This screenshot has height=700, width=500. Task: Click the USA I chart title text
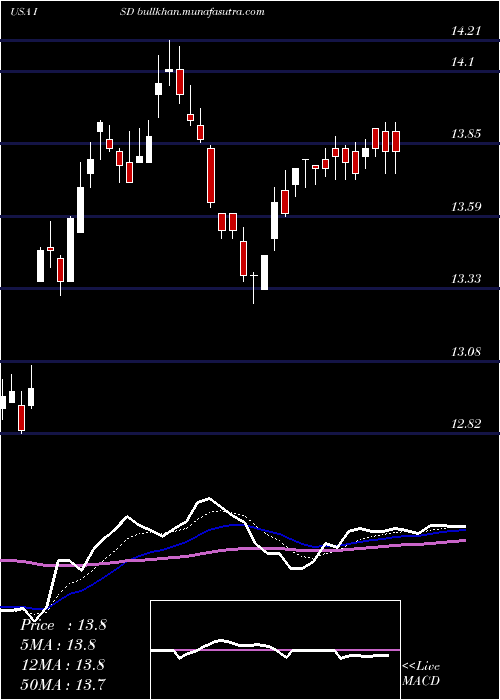(23, 12)
